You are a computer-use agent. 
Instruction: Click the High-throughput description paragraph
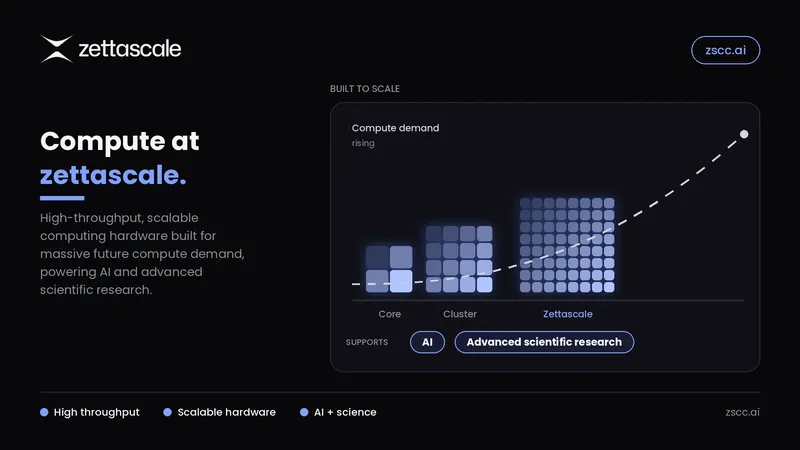coord(142,254)
